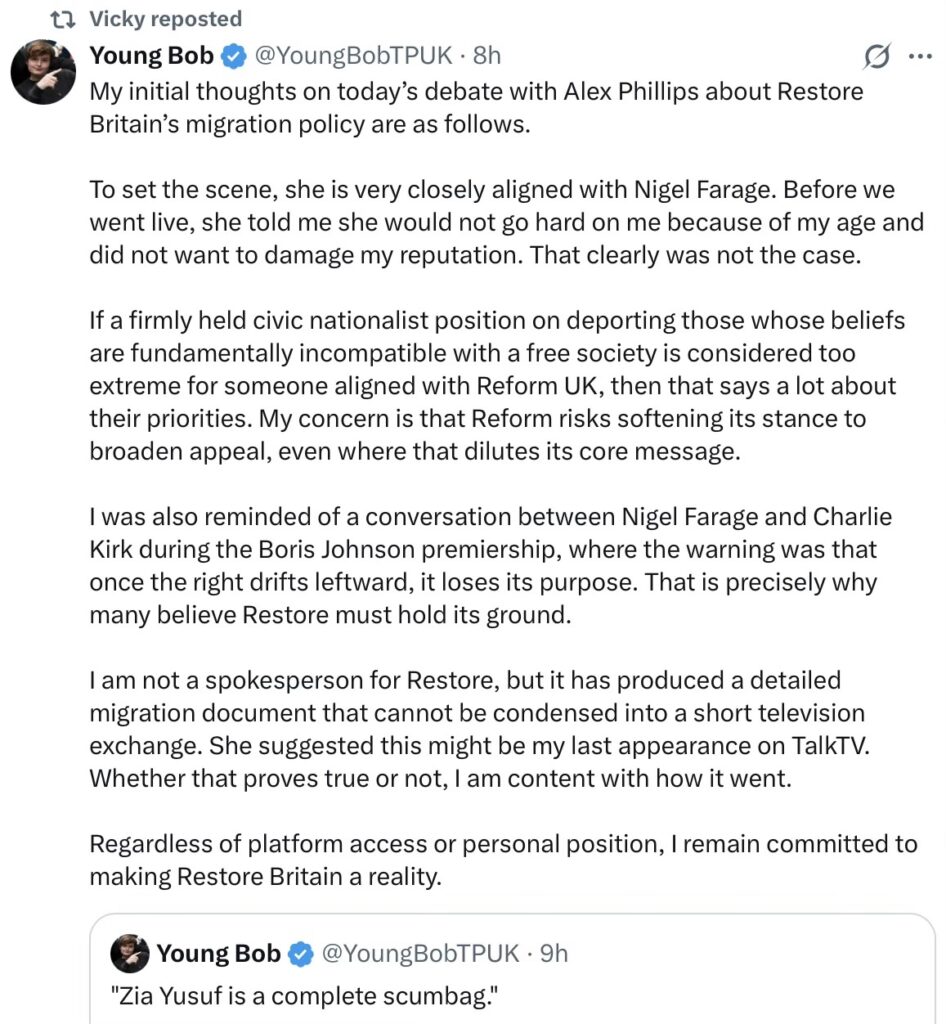Click the blue verified badge on main tweet

232,56
